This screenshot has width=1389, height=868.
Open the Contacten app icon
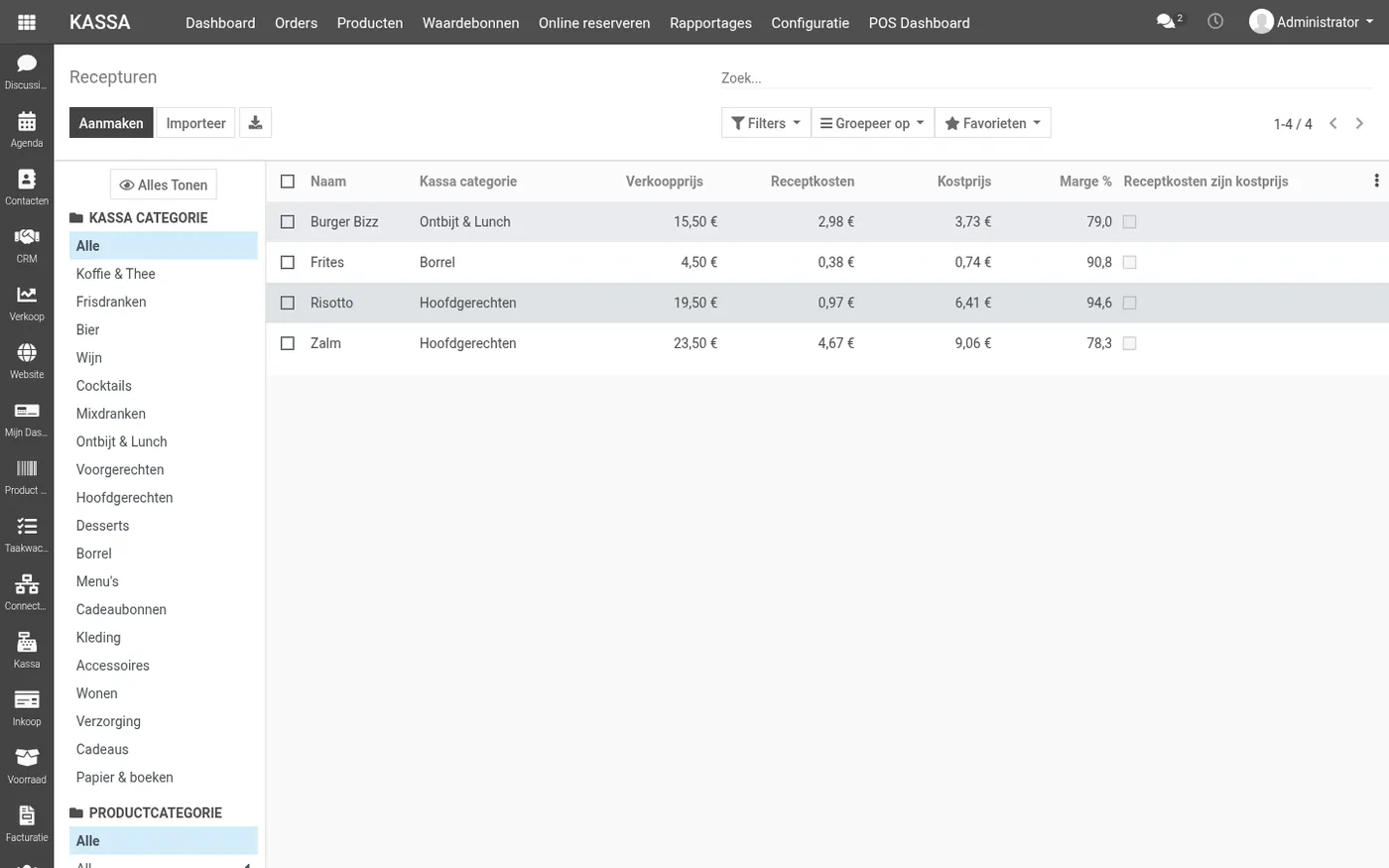click(27, 186)
